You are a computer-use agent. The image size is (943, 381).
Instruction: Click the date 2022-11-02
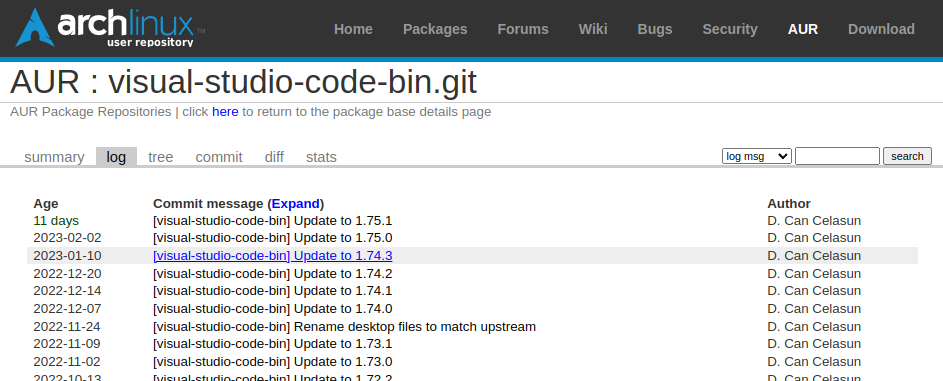[x=67, y=362]
